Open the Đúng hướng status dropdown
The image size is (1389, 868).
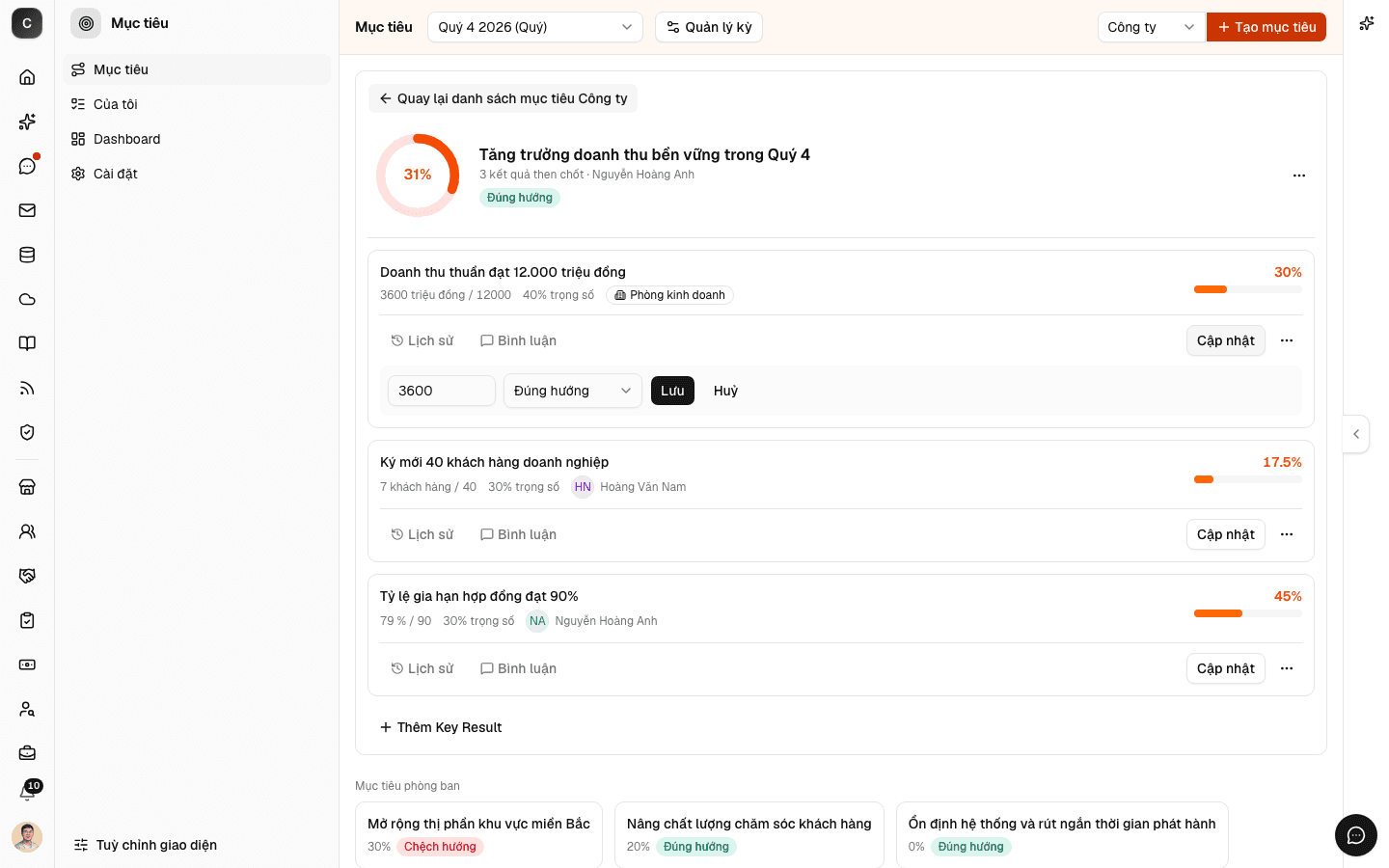[x=573, y=391]
